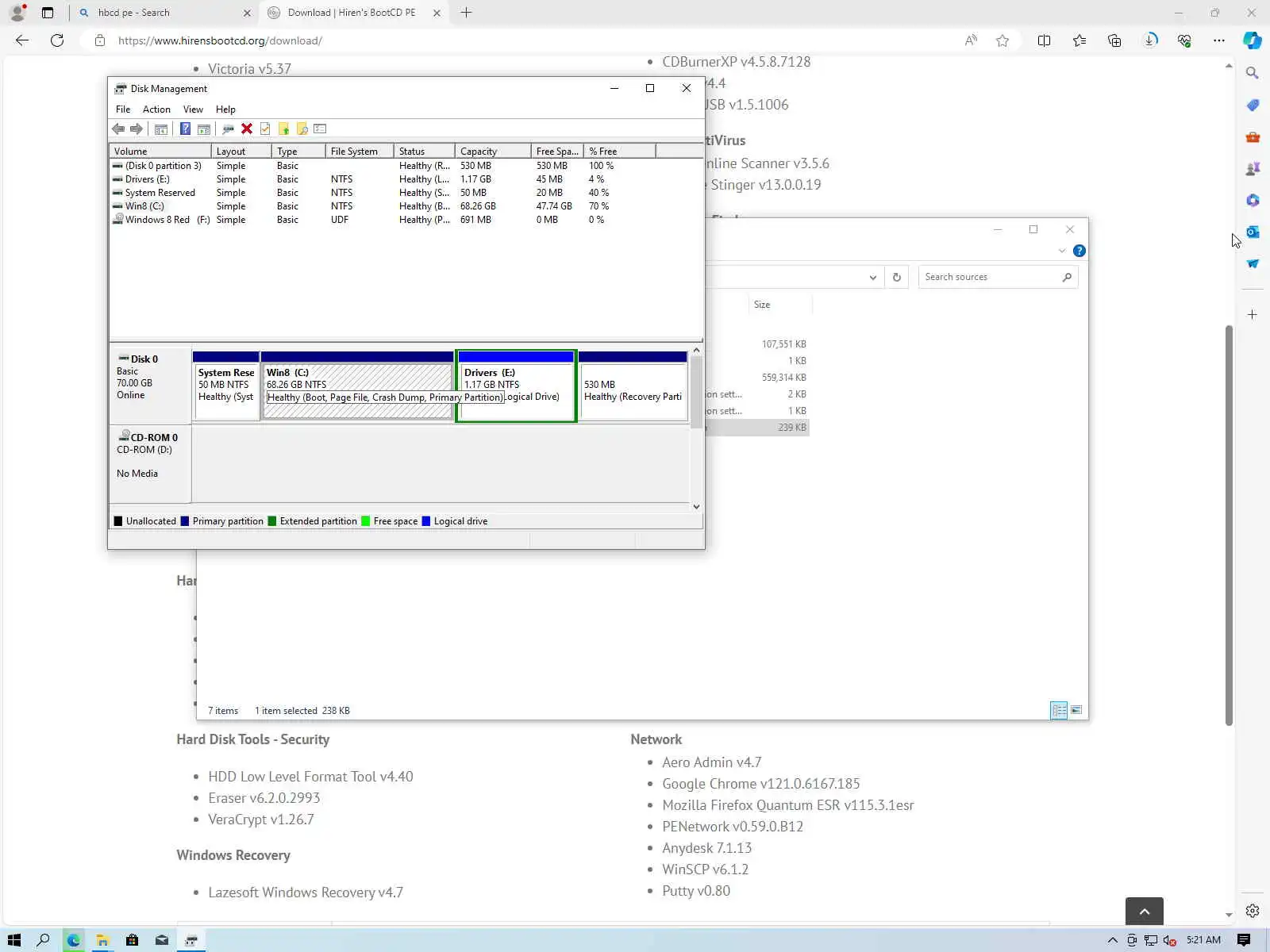Click the webpage vertical scrollbar thumb
The image size is (1270, 952).
click(x=1229, y=524)
